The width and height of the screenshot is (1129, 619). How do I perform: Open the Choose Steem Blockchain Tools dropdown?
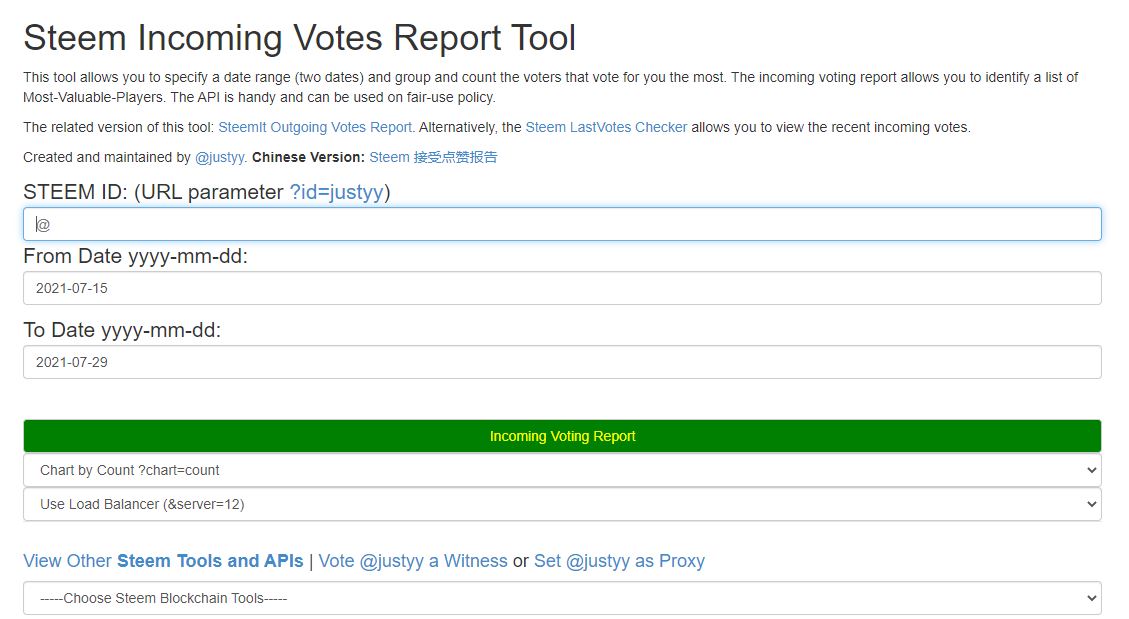[562, 598]
